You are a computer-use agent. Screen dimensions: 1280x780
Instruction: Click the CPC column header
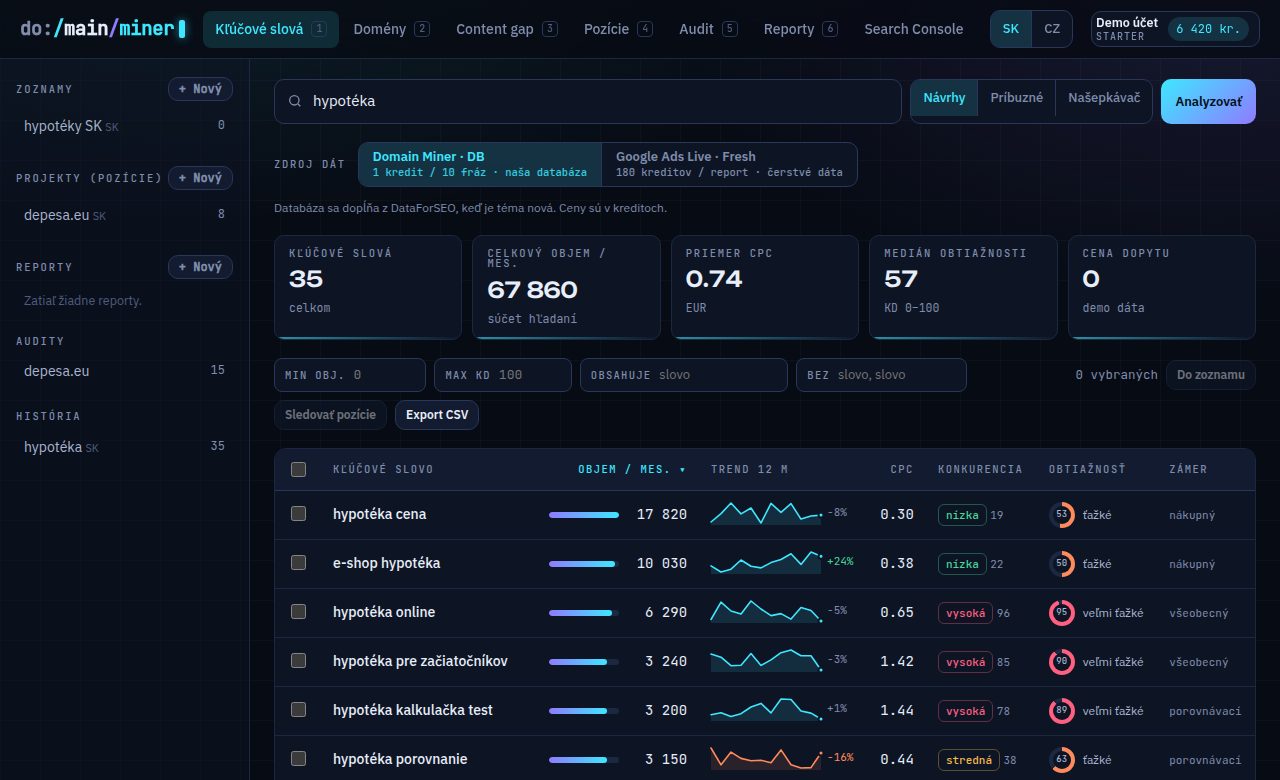[901, 469]
